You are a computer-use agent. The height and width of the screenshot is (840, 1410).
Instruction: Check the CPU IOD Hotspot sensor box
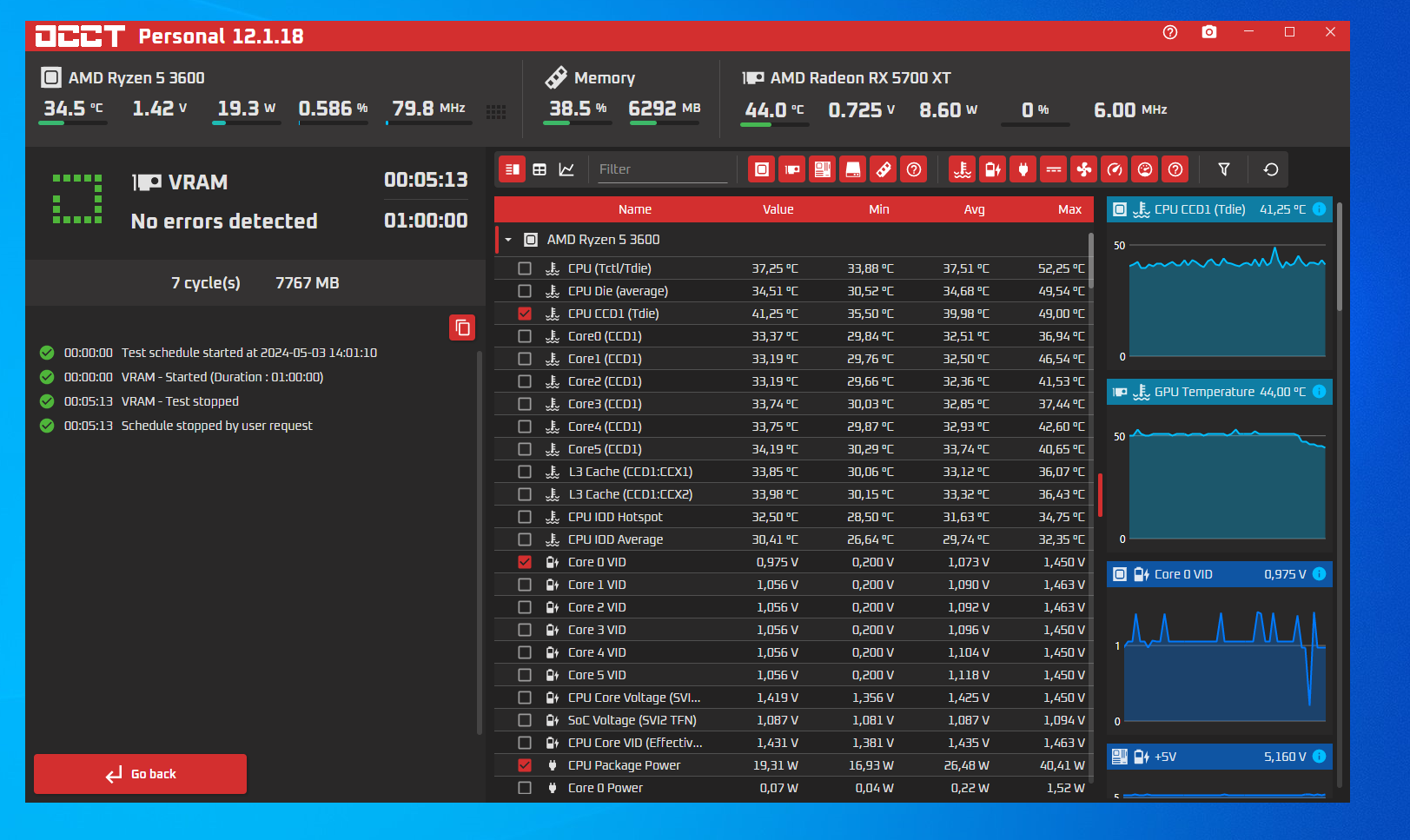click(x=525, y=517)
